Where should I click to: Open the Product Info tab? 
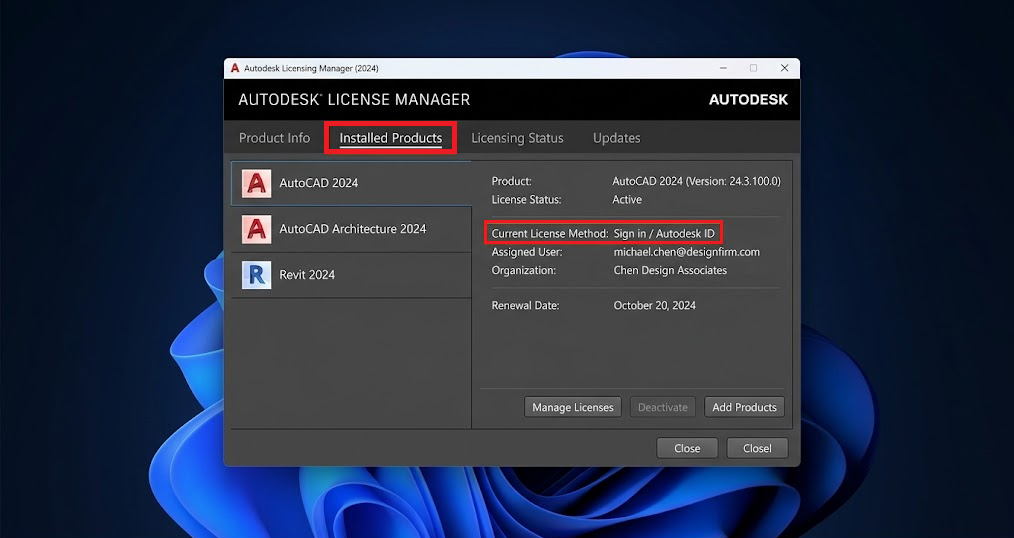[274, 138]
